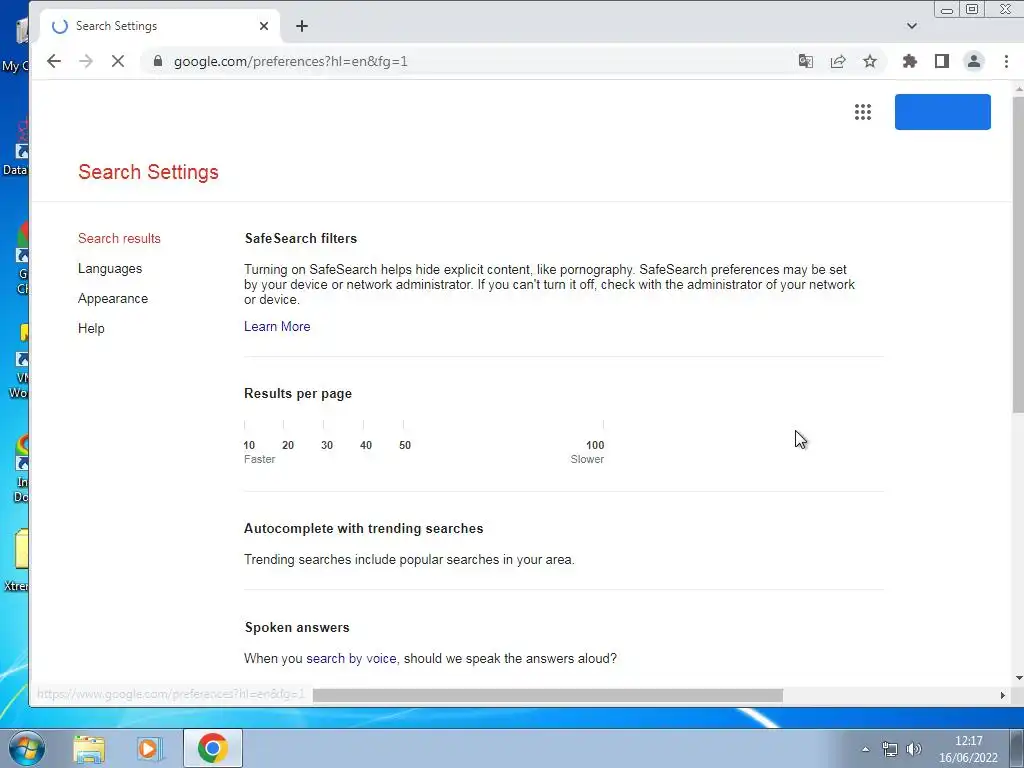Toggle the browser side panel icon
The image size is (1024, 768).
pos(942,61)
